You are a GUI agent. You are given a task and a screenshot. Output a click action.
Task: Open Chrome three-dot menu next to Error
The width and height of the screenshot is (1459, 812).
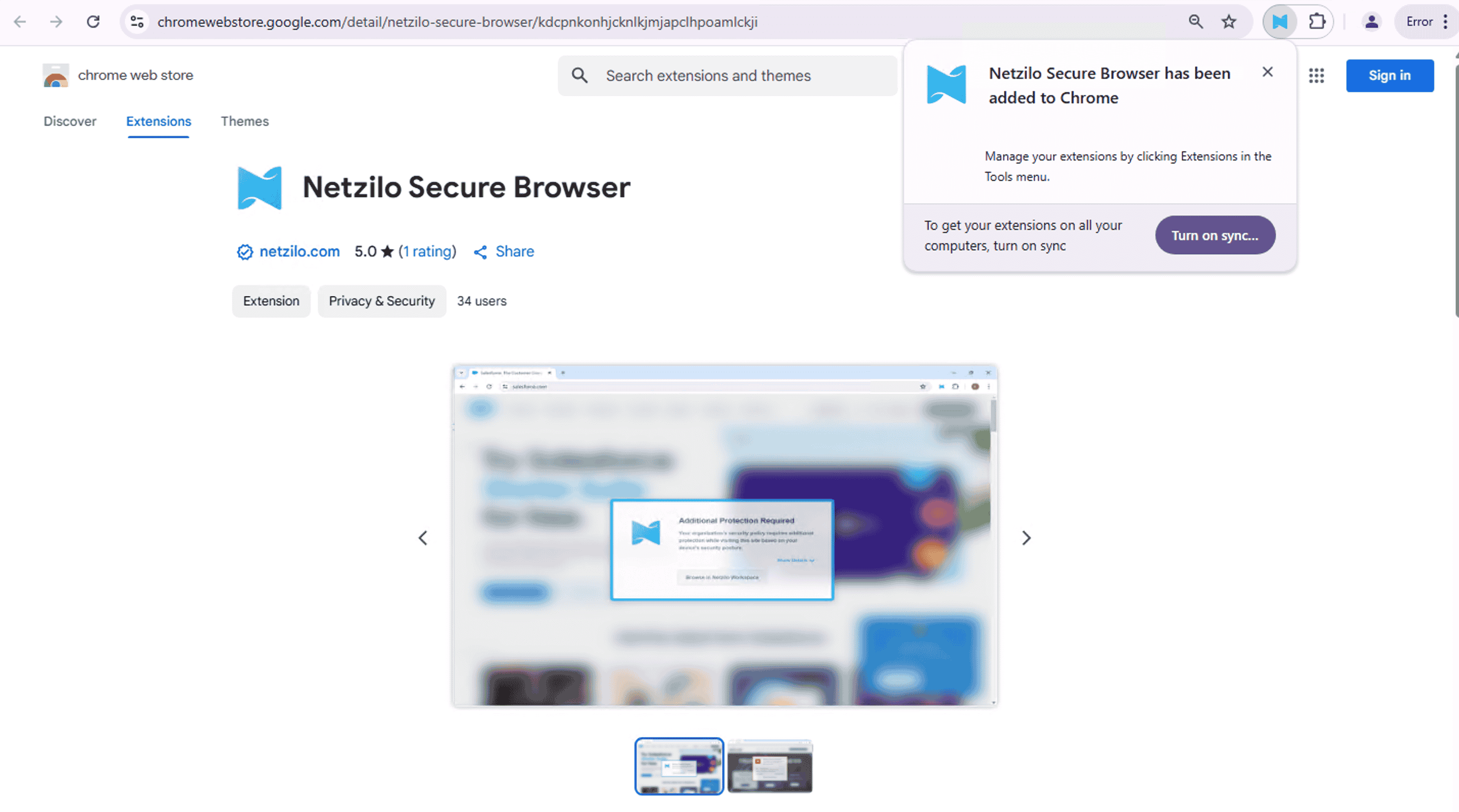(1445, 21)
